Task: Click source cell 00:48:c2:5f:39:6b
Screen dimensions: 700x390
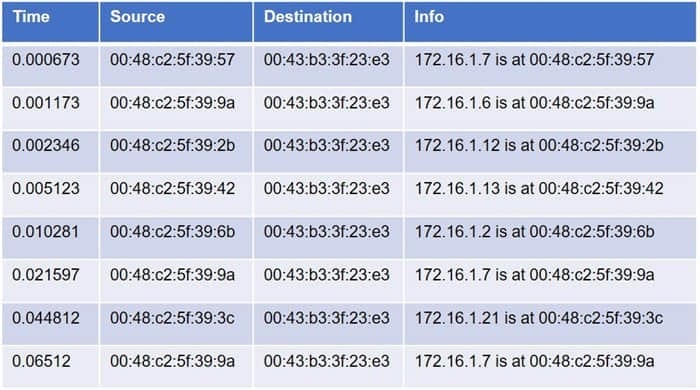Action: click(x=176, y=237)
